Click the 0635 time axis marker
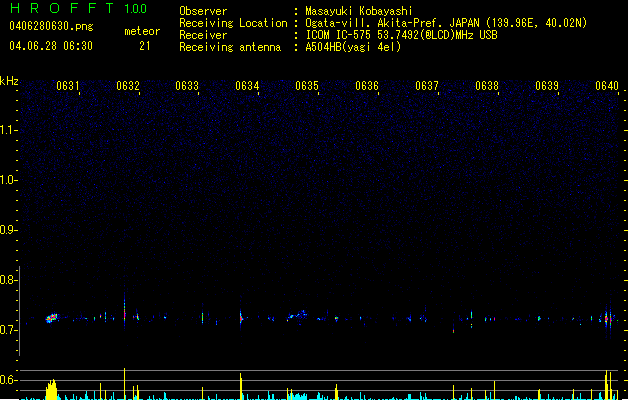Screen dimensions: 629x400 [307, 86]
